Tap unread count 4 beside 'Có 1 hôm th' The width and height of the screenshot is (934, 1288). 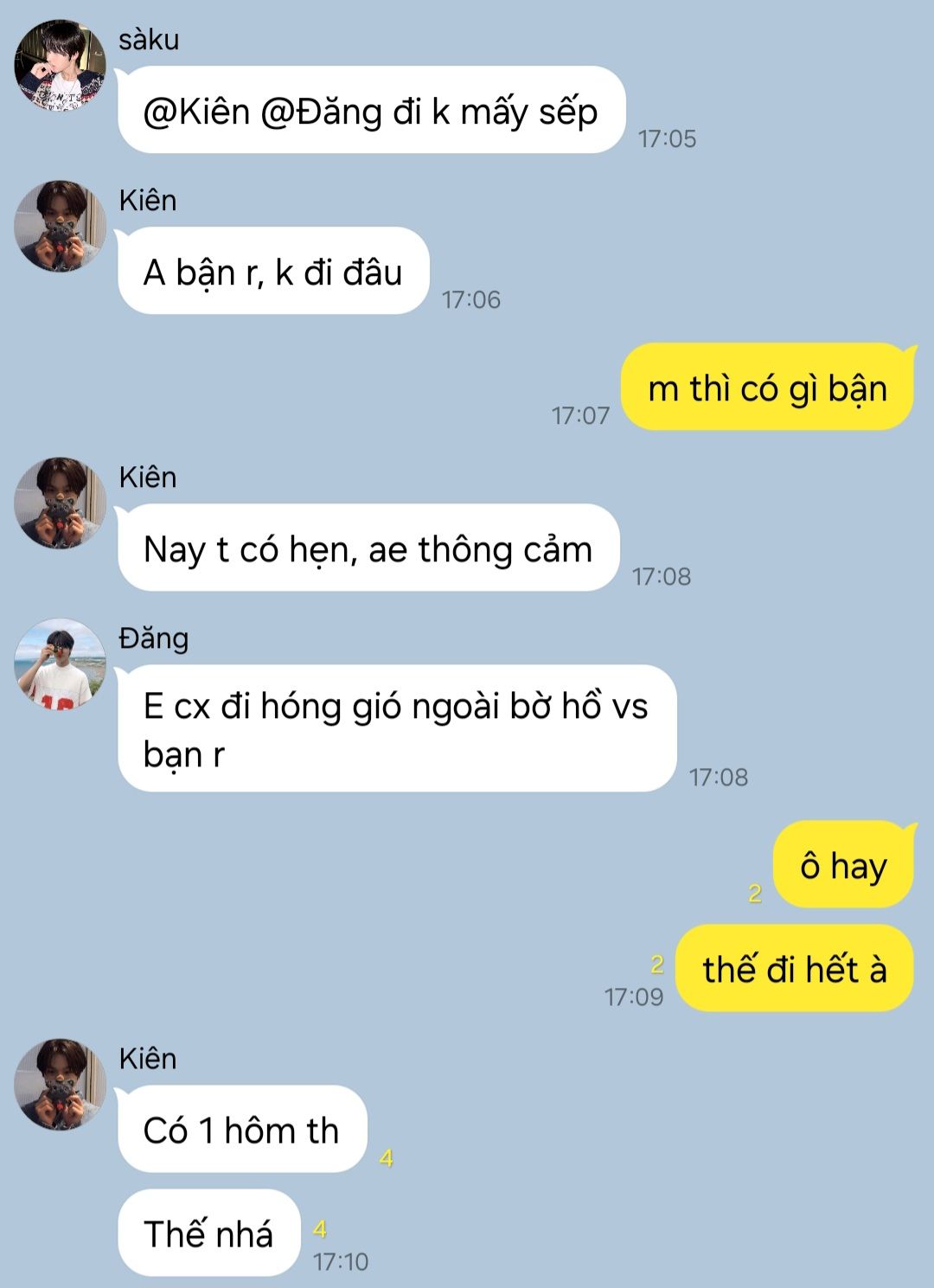click(387, 1157)
